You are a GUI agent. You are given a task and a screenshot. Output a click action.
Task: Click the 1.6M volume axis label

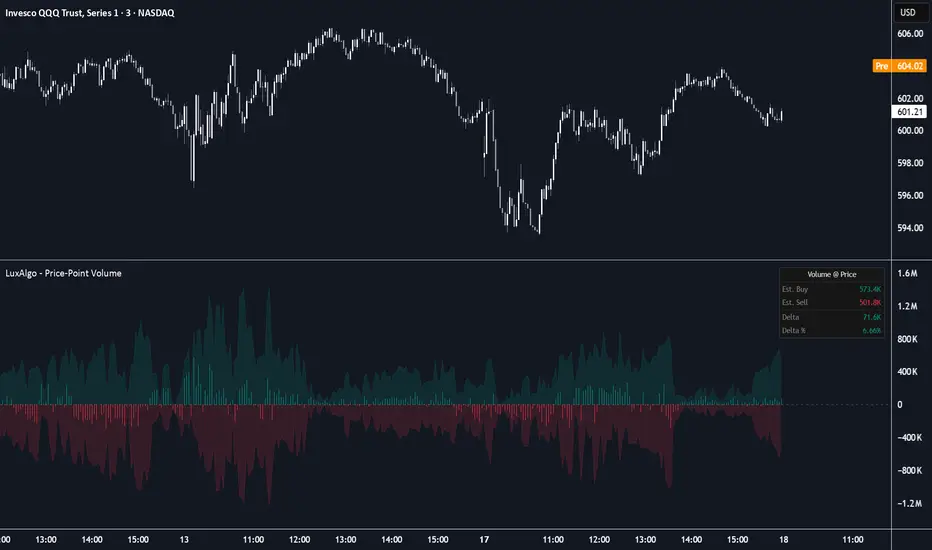click(x=907, y=273)
